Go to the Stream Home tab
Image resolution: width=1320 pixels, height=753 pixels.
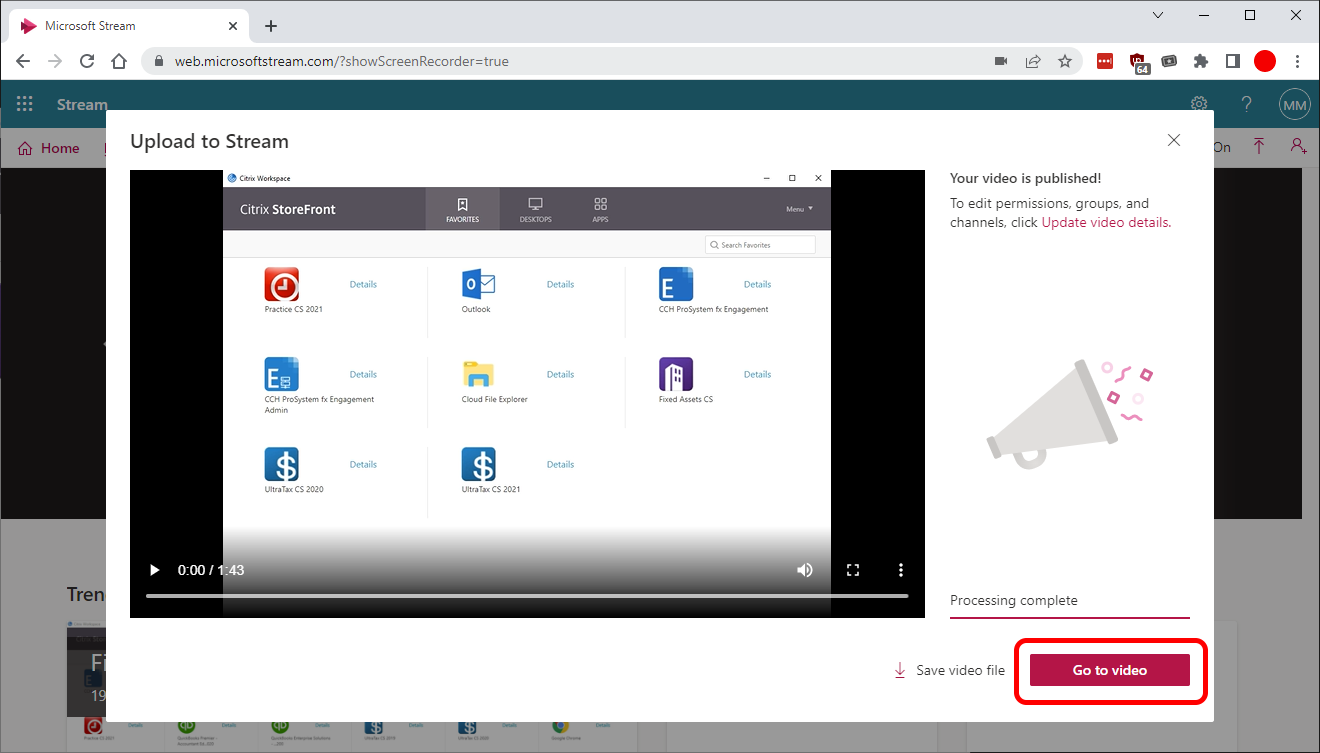[x=49, y=148]
